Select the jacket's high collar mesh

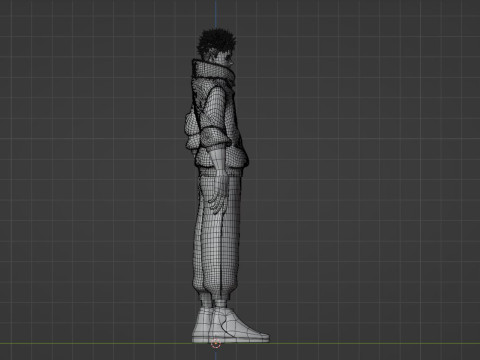tap(213, 71)
